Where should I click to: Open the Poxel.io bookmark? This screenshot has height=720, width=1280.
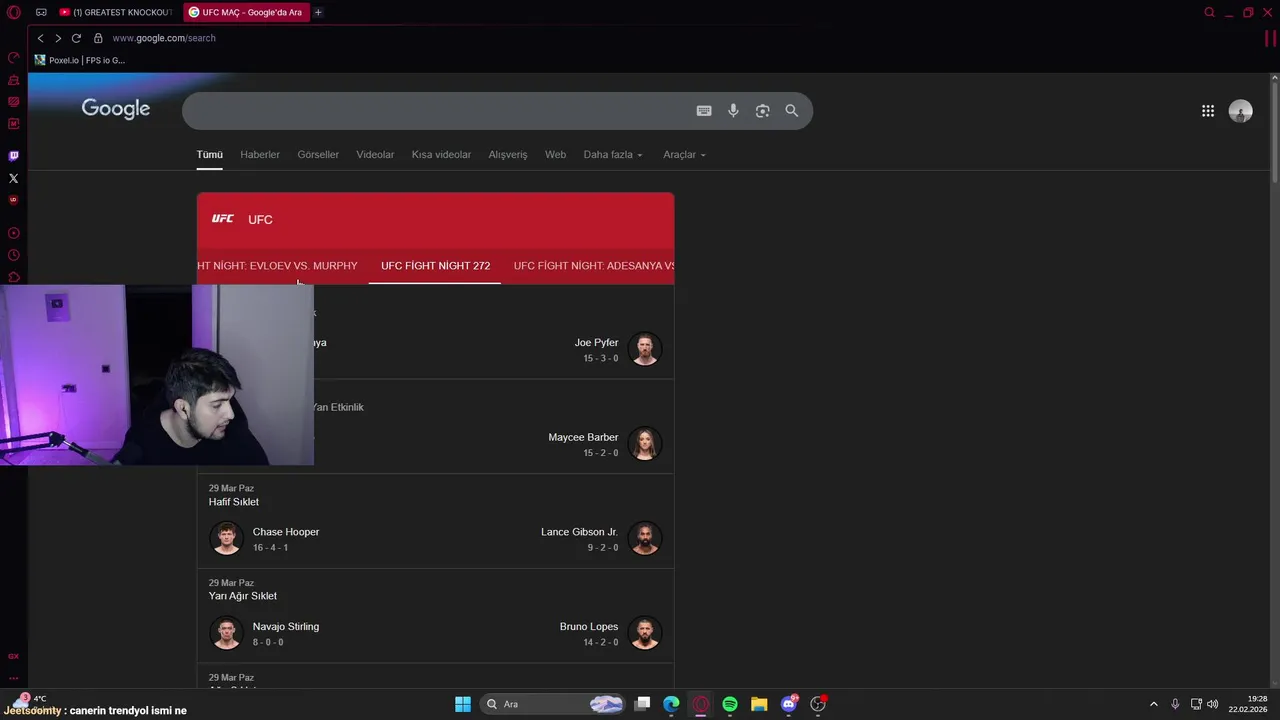tap(80, 60)
